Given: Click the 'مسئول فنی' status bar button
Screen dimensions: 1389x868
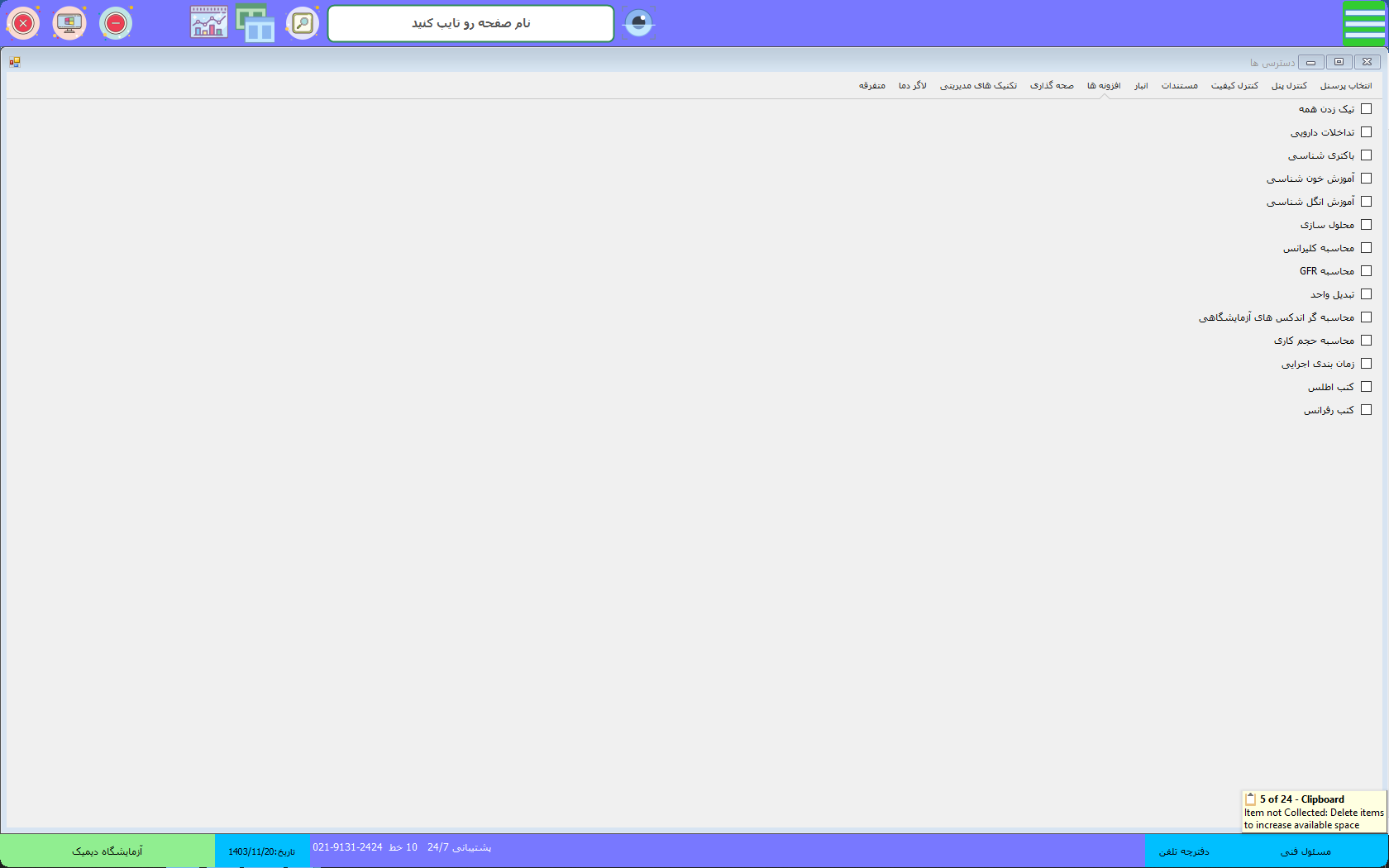Looking at the screenshot, I should (1306, 851).
